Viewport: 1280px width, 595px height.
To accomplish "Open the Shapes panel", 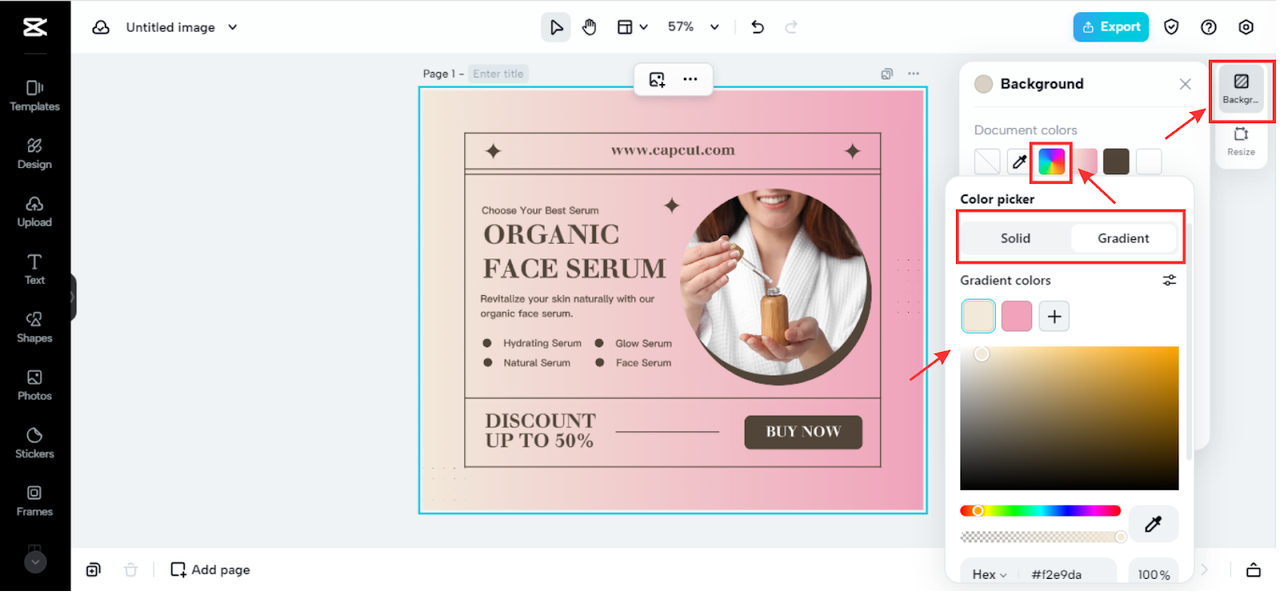I will [35, 328].
